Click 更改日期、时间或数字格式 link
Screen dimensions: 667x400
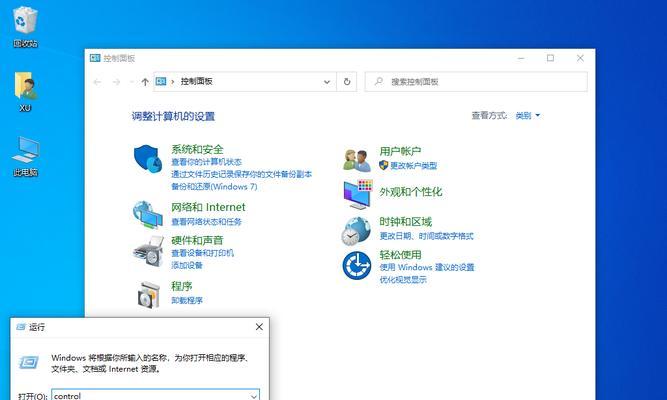click(x=426, y=236)
